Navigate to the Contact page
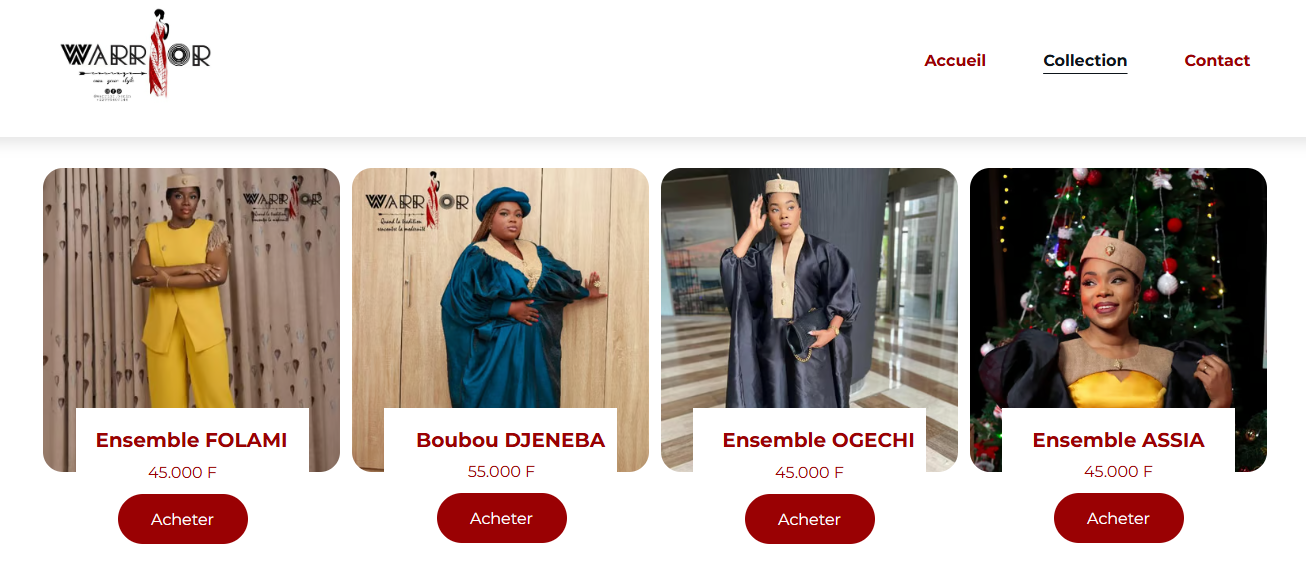 pos(1217,60)
